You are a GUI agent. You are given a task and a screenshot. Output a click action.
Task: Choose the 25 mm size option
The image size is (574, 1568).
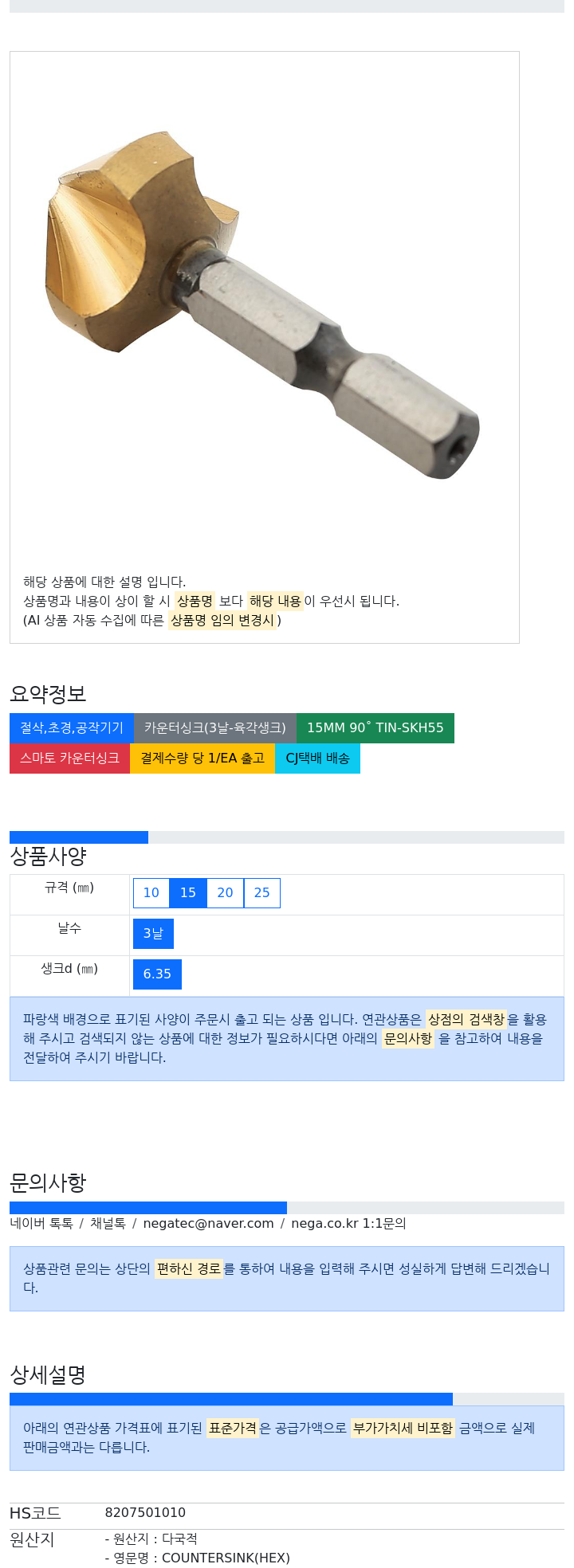262,893
